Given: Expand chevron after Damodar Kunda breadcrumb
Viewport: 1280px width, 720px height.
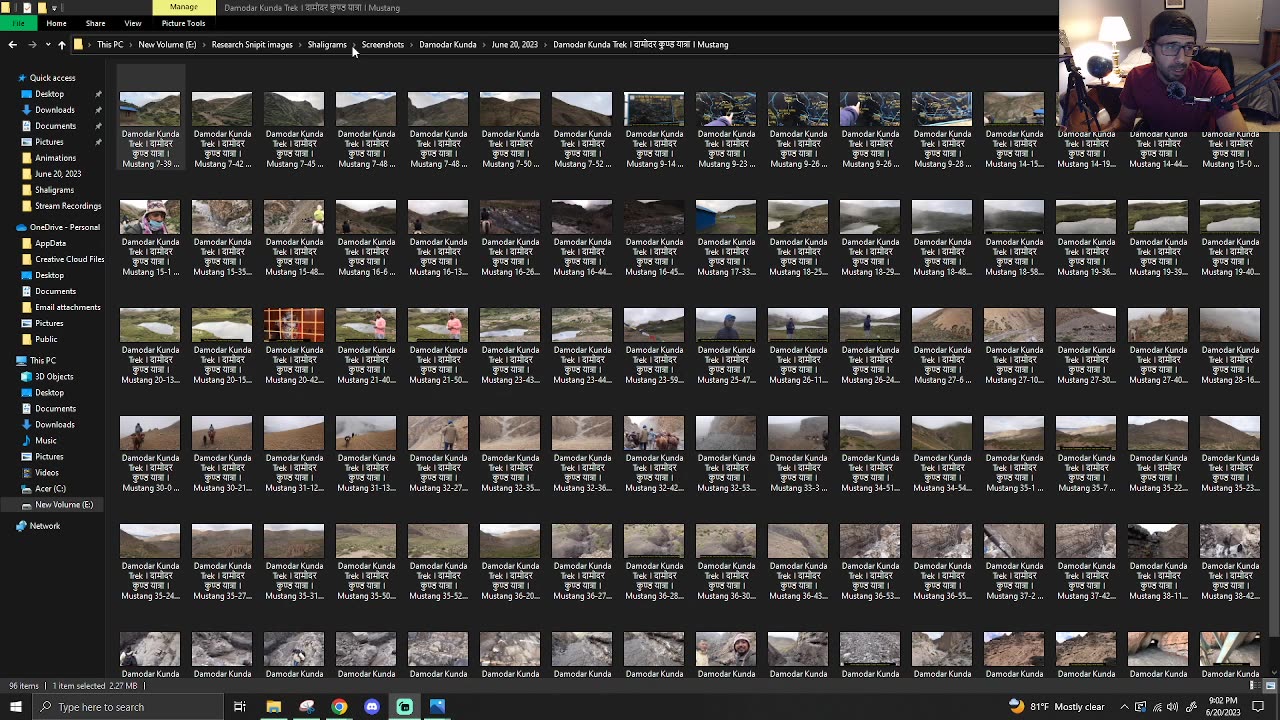Looking at the screenshot, I should point(484,45).
